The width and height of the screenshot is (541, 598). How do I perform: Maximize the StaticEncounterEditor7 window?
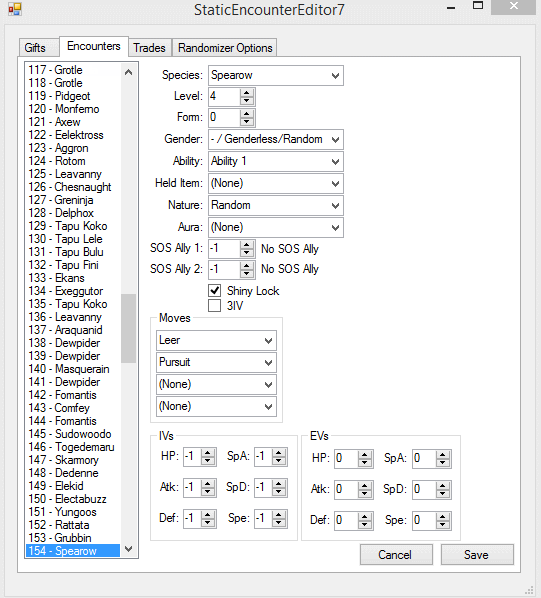pos(478,5)
